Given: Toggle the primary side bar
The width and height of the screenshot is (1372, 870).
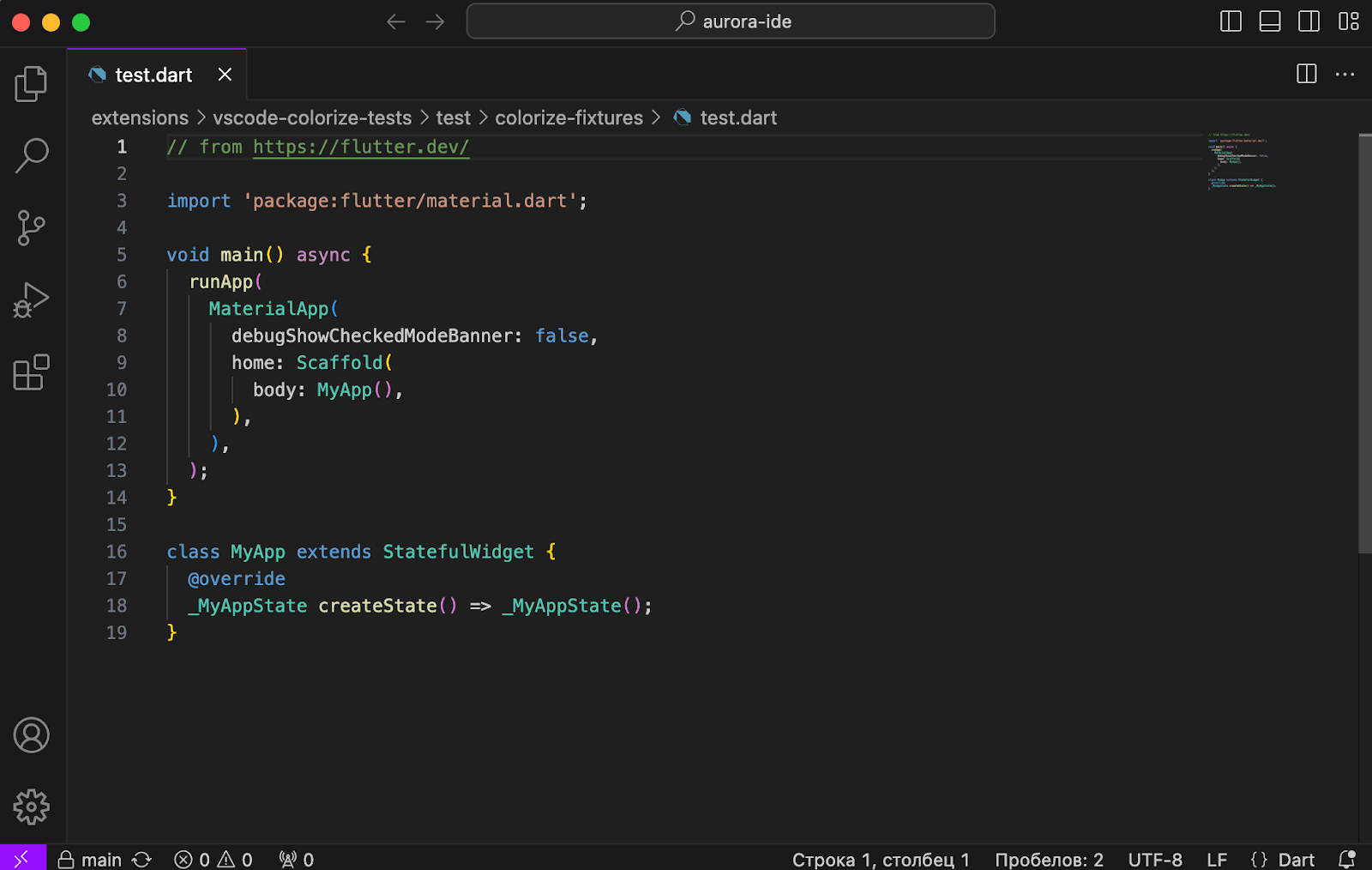Looking at the screenshot, I should pyautogui.click(x=1231, y=21).
